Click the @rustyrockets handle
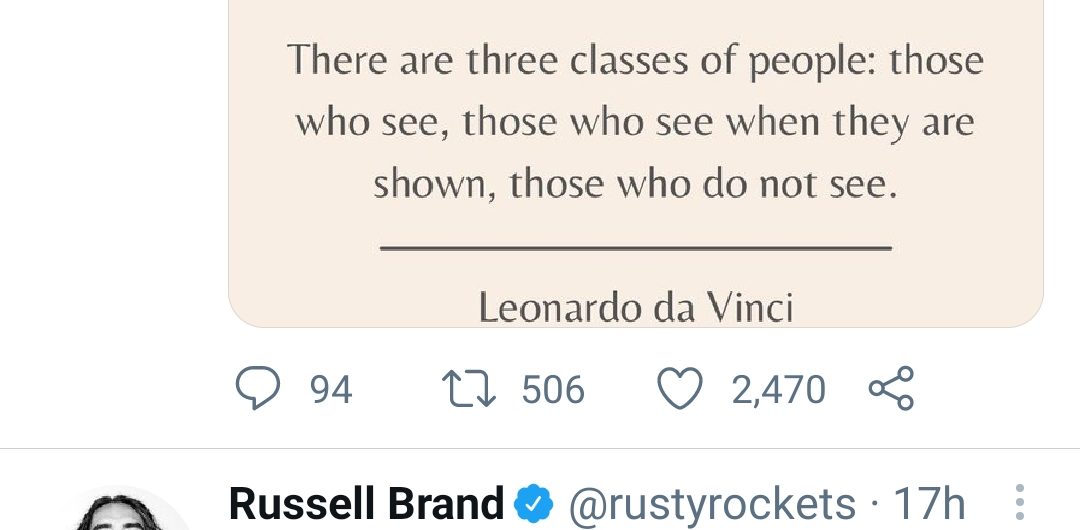The height and width of the screenshot is (530, 1080). (x=711, y=503)
